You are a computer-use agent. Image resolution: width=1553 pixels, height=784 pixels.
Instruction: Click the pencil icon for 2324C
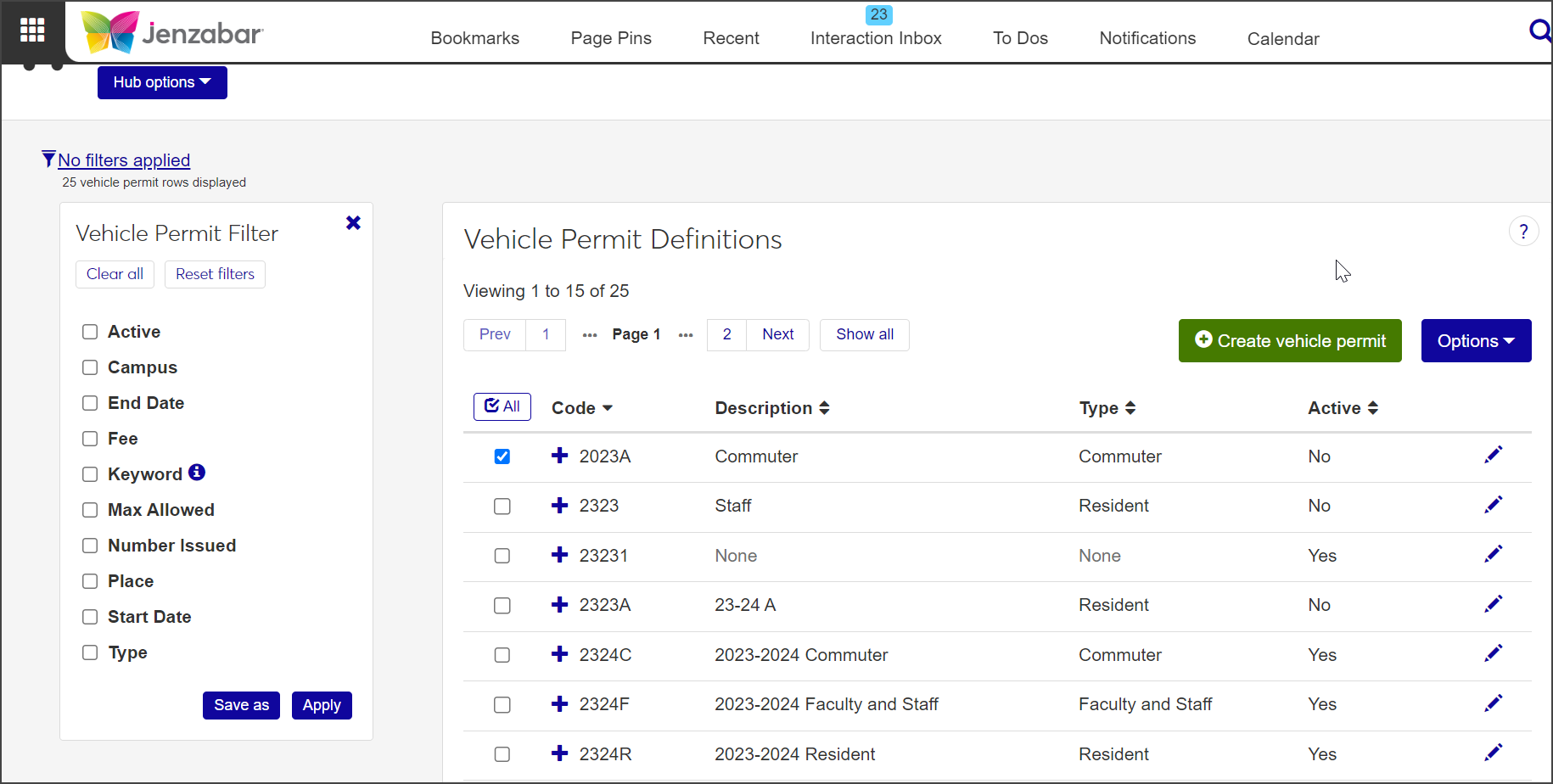tap(1493, 654)
